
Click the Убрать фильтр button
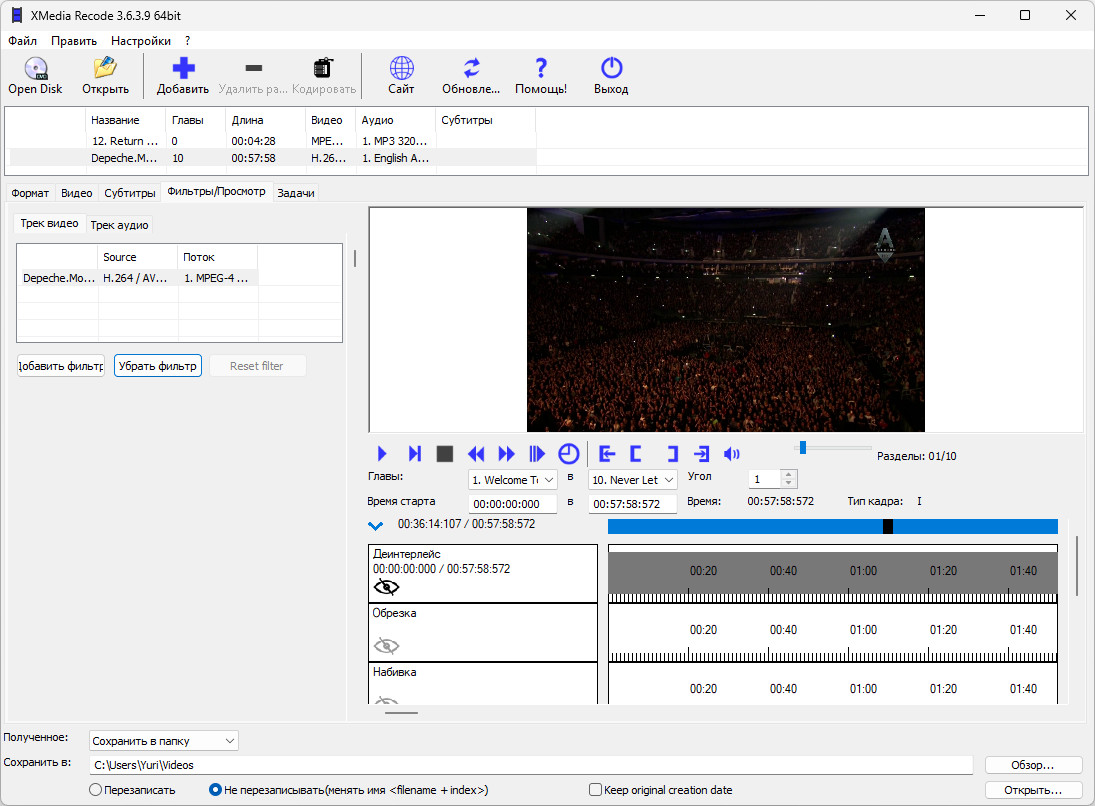click(158, 366)
